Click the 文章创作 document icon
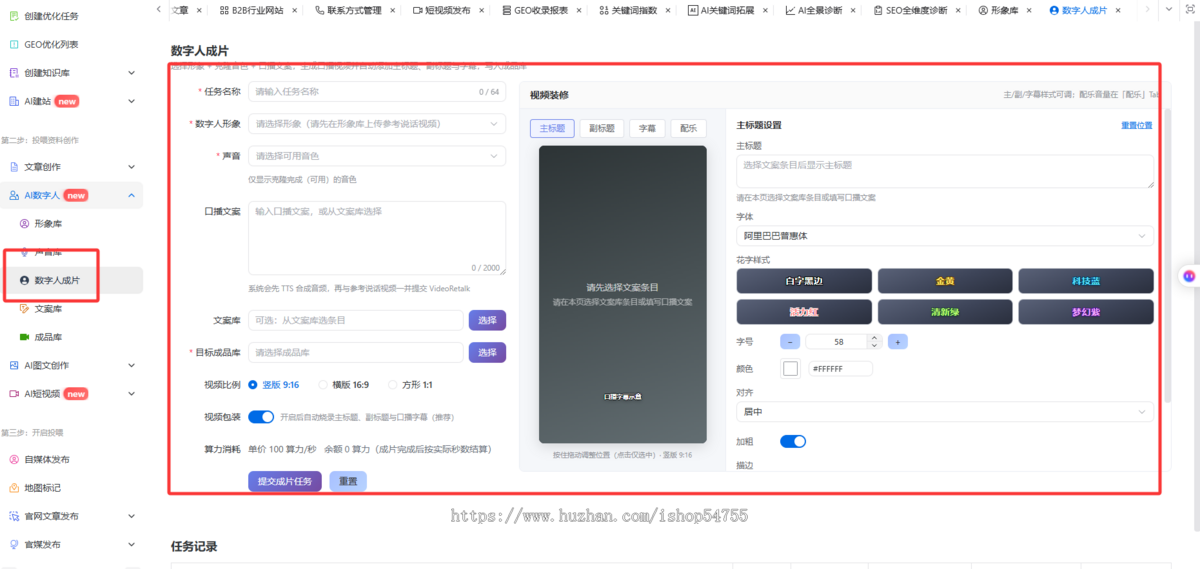Viewport: 1200px width, 569px height. pos(14,167)
